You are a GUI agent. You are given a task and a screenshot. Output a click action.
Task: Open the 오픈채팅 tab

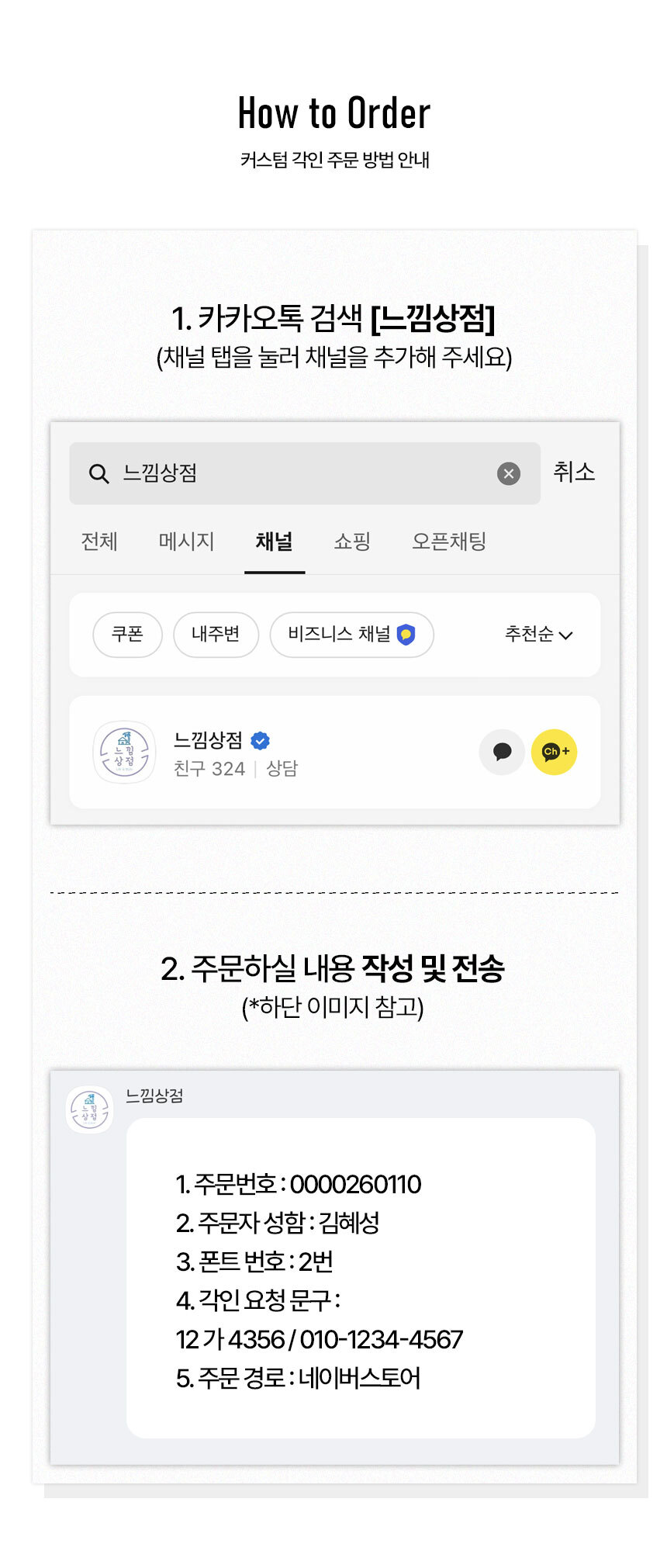(x=448, y=541)
